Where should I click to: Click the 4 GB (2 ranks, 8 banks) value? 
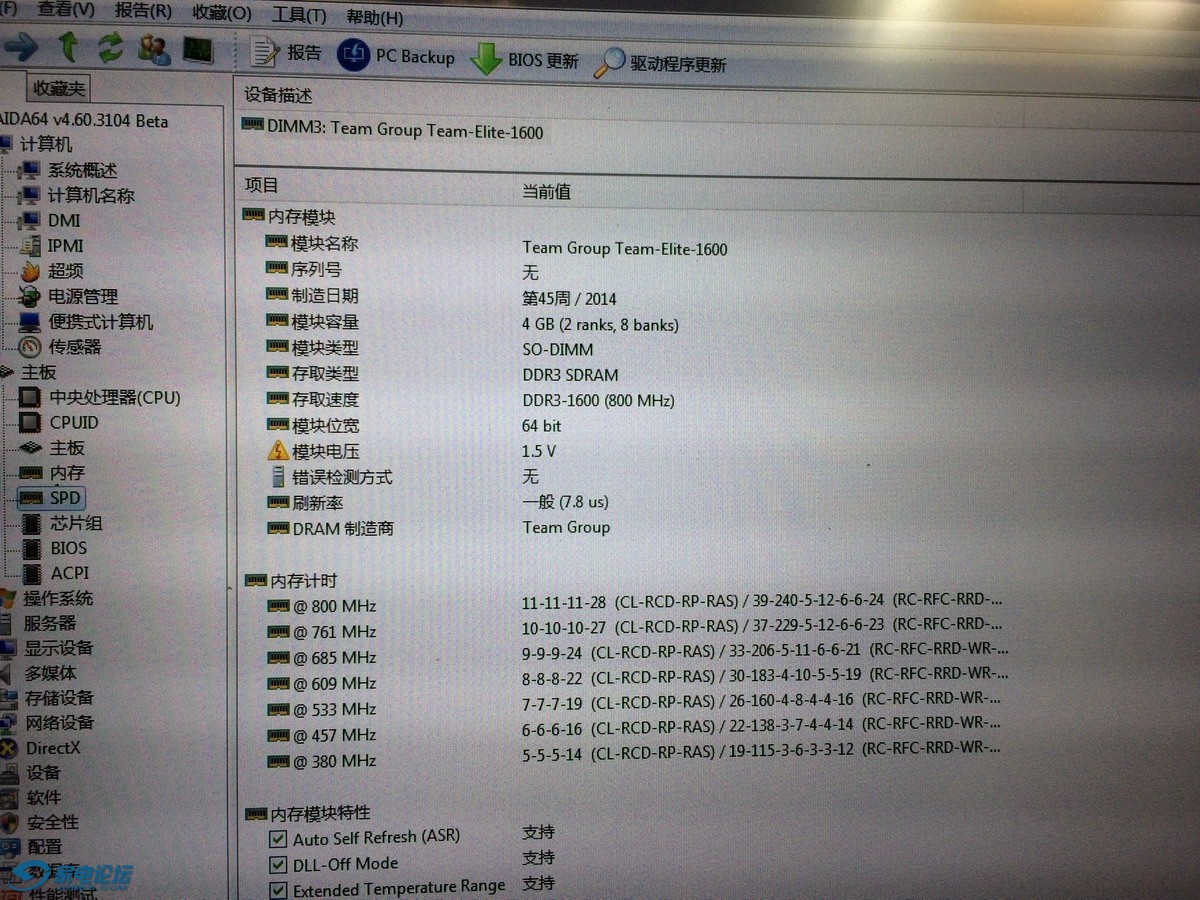pos(600,325)
